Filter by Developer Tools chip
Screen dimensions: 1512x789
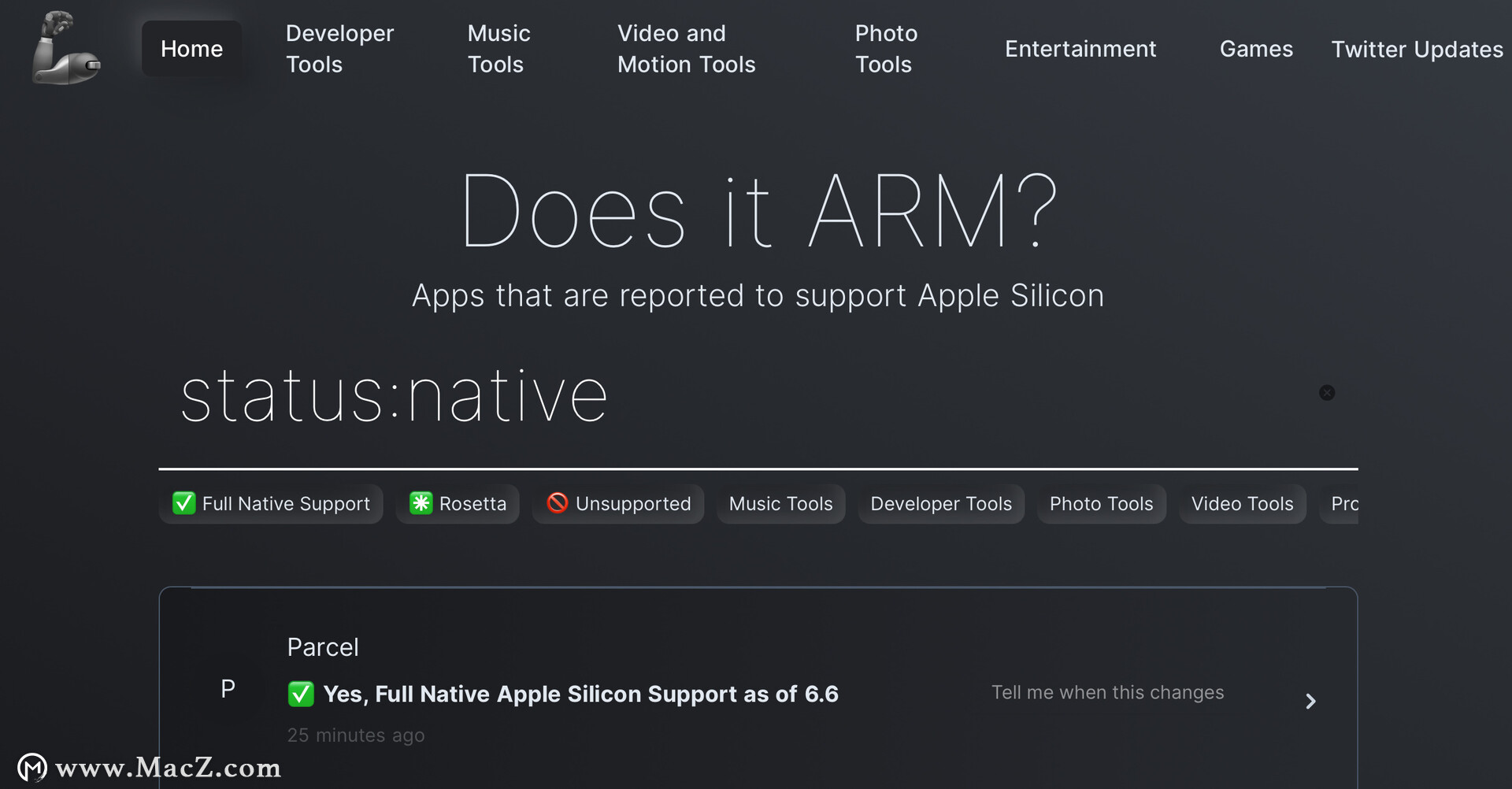pyautogui.click(x=941, y=504)
